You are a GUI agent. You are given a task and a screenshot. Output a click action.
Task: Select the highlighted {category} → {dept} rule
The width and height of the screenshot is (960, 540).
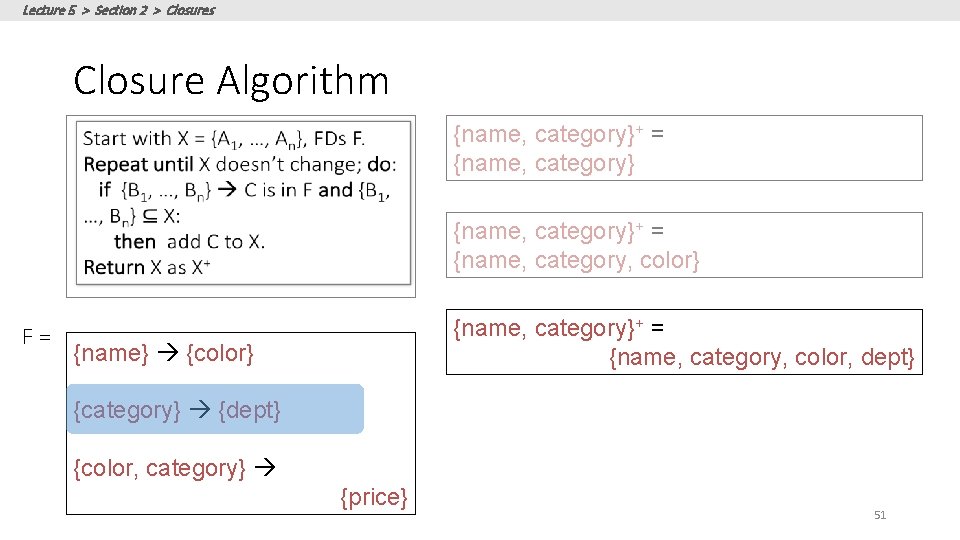(216, 409)
